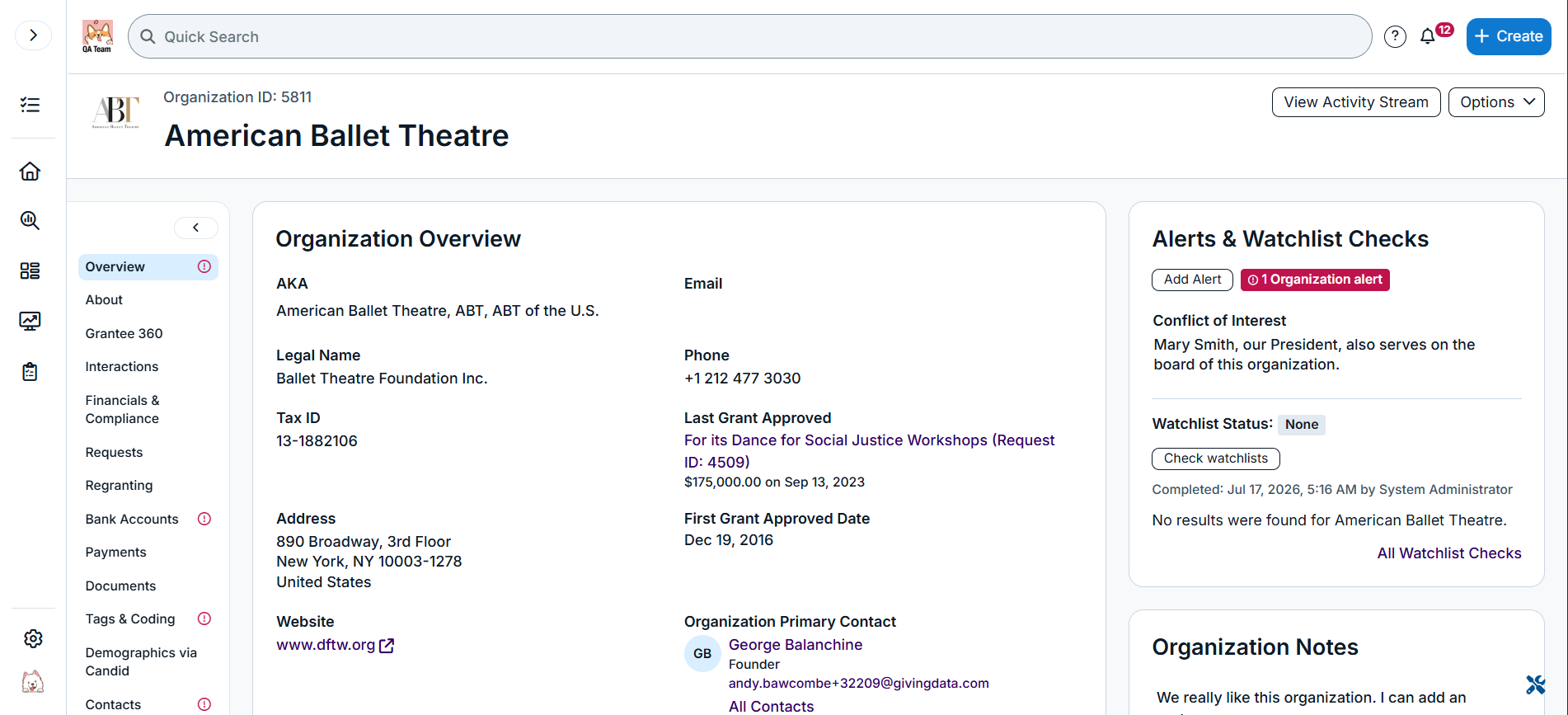Select the Overview section

[x=148, y=267]
